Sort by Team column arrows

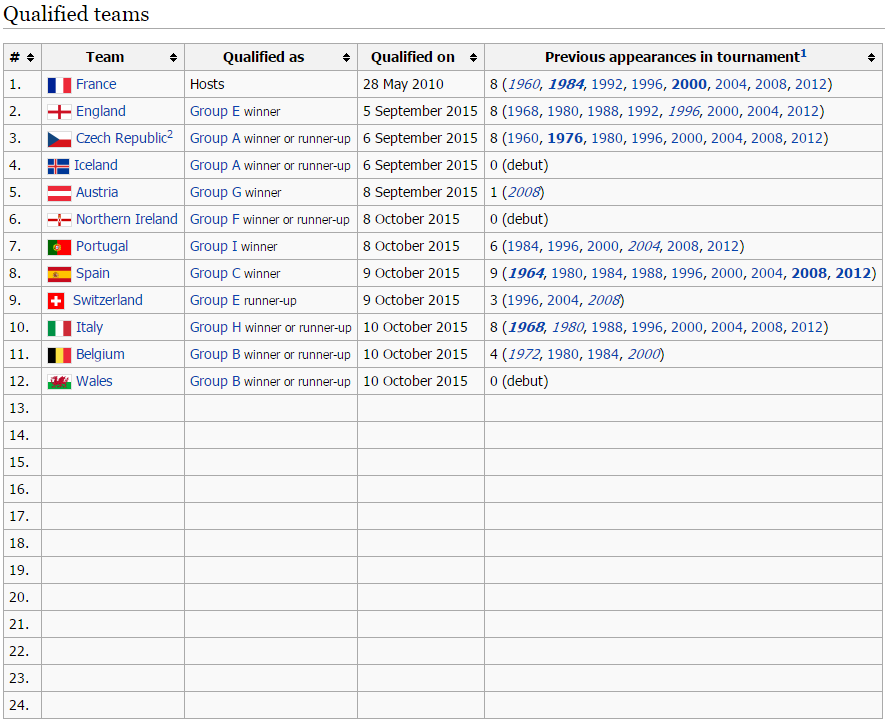(x=173, y=58)
